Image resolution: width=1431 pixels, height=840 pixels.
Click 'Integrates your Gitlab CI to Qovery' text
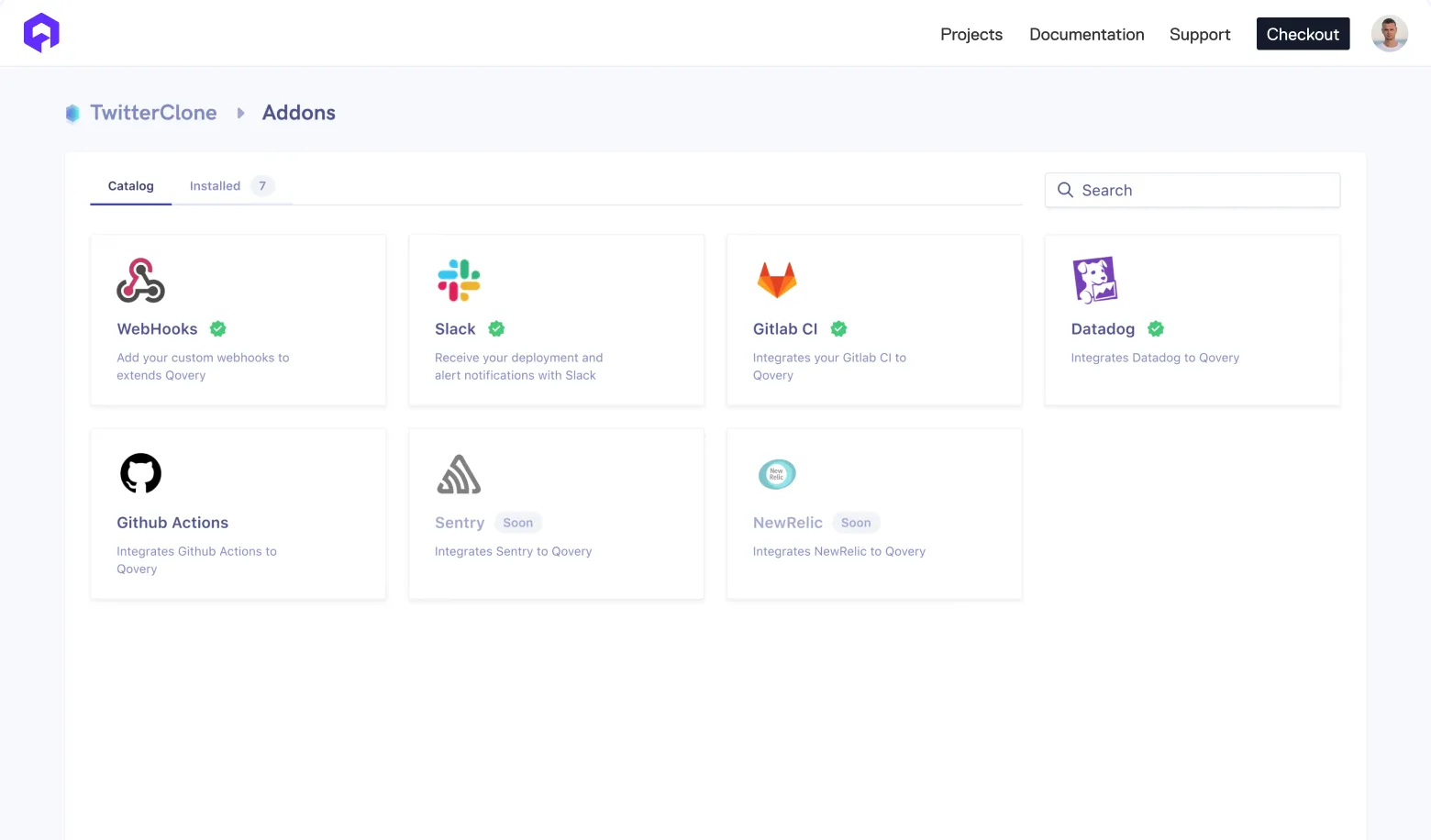click(829, 367)
